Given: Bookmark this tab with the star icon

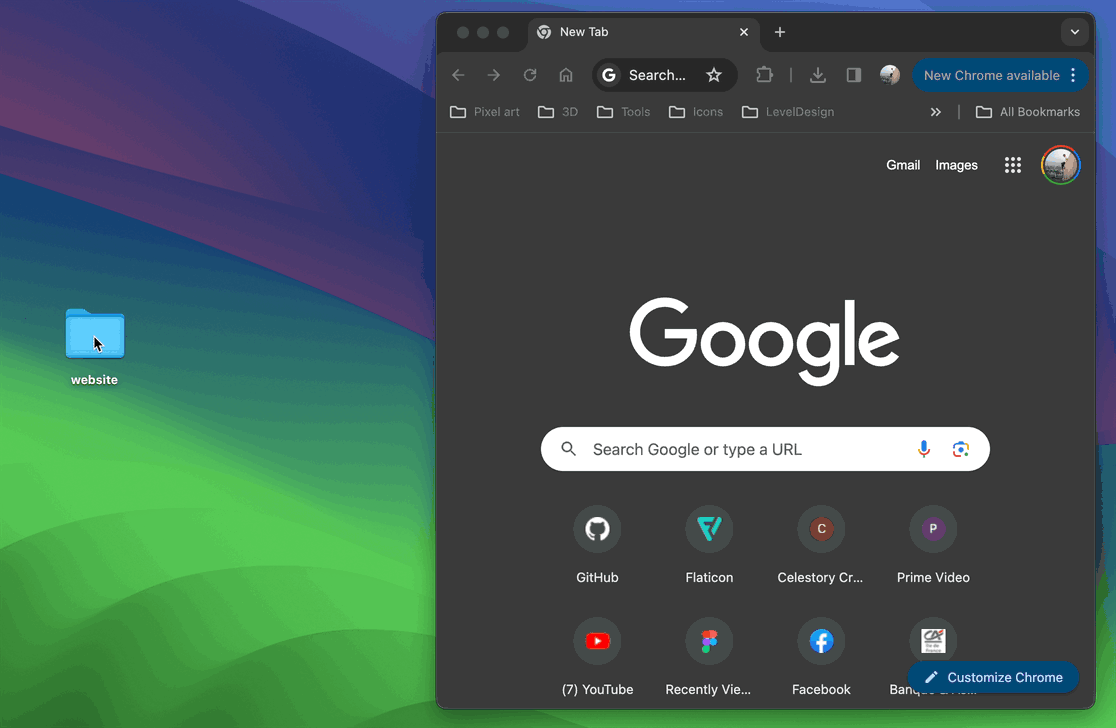Looking at the screenshot, I should pos(714,75).
